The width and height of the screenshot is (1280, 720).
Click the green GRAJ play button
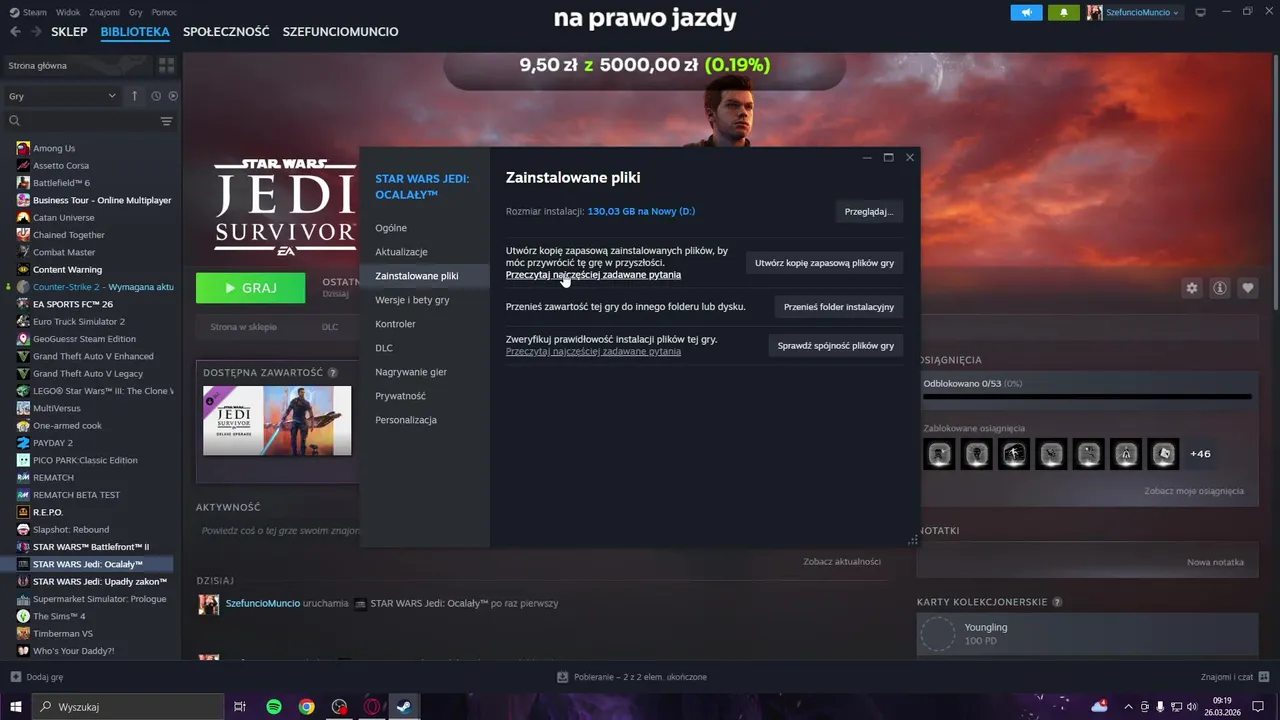click(250, 288)
